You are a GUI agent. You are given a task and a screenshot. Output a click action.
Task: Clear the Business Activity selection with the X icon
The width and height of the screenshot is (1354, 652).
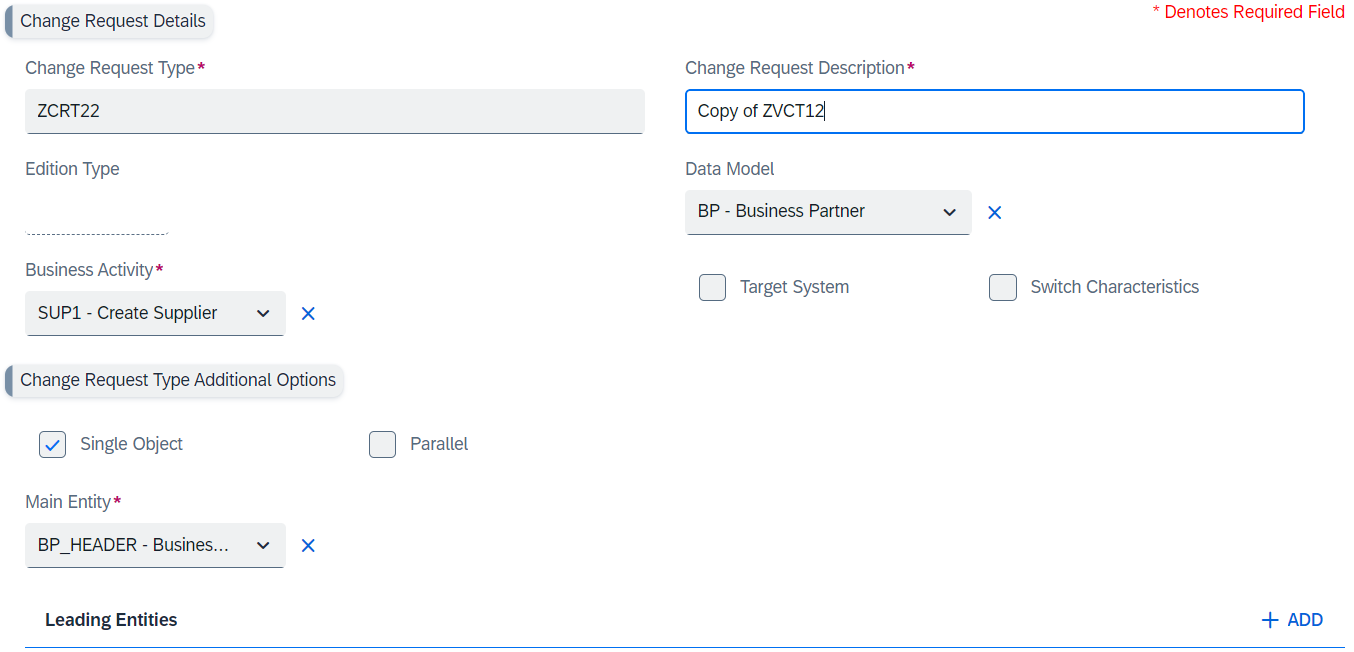coord(308,313)
